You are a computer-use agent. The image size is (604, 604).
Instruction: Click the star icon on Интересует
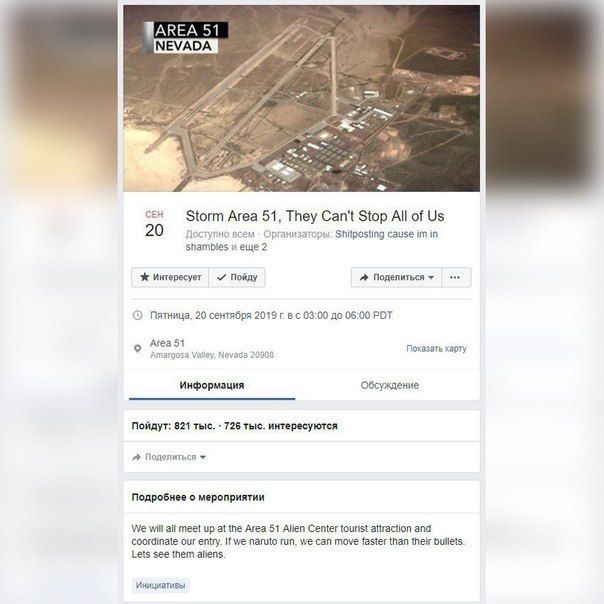[144, 277]
